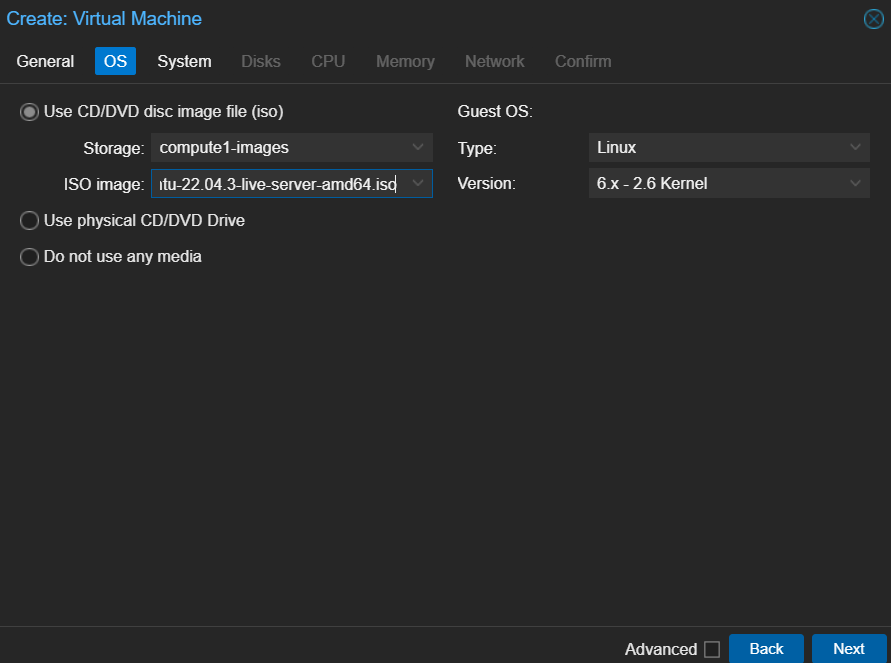891x663 pixels.
Task: Close the Create Virtual Machine dialog
Action: coord(873,19)
